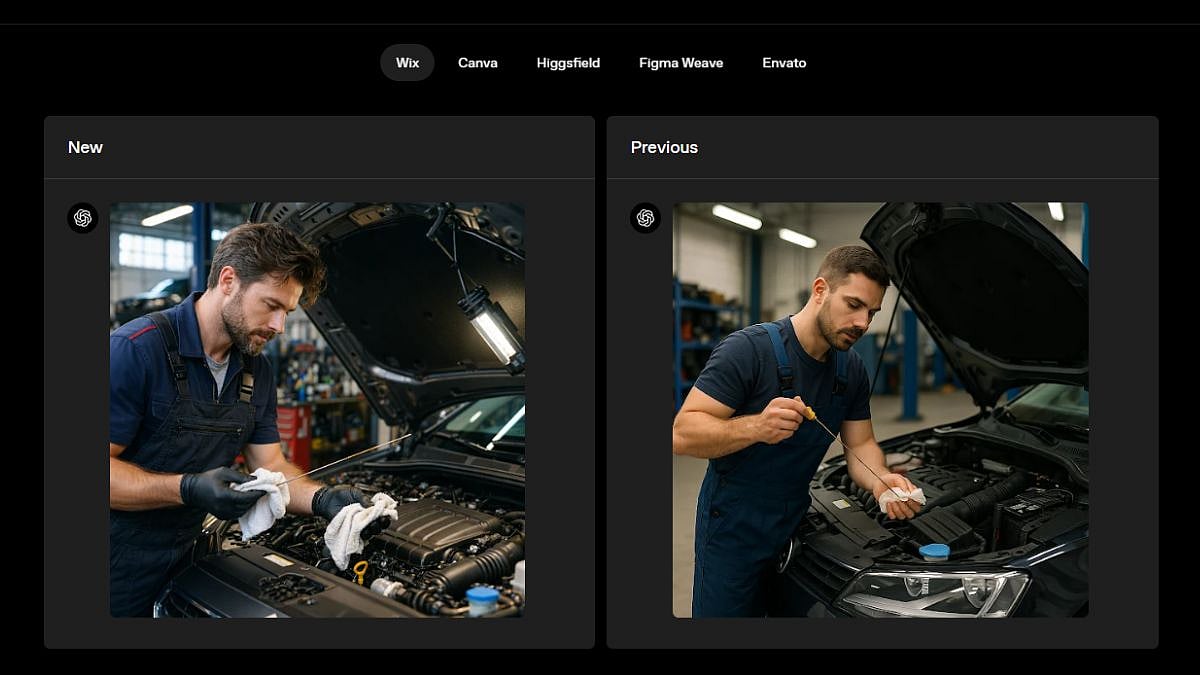Select the Wix tab
Screen dimensions: 1200x675
[x=407, y=63]
